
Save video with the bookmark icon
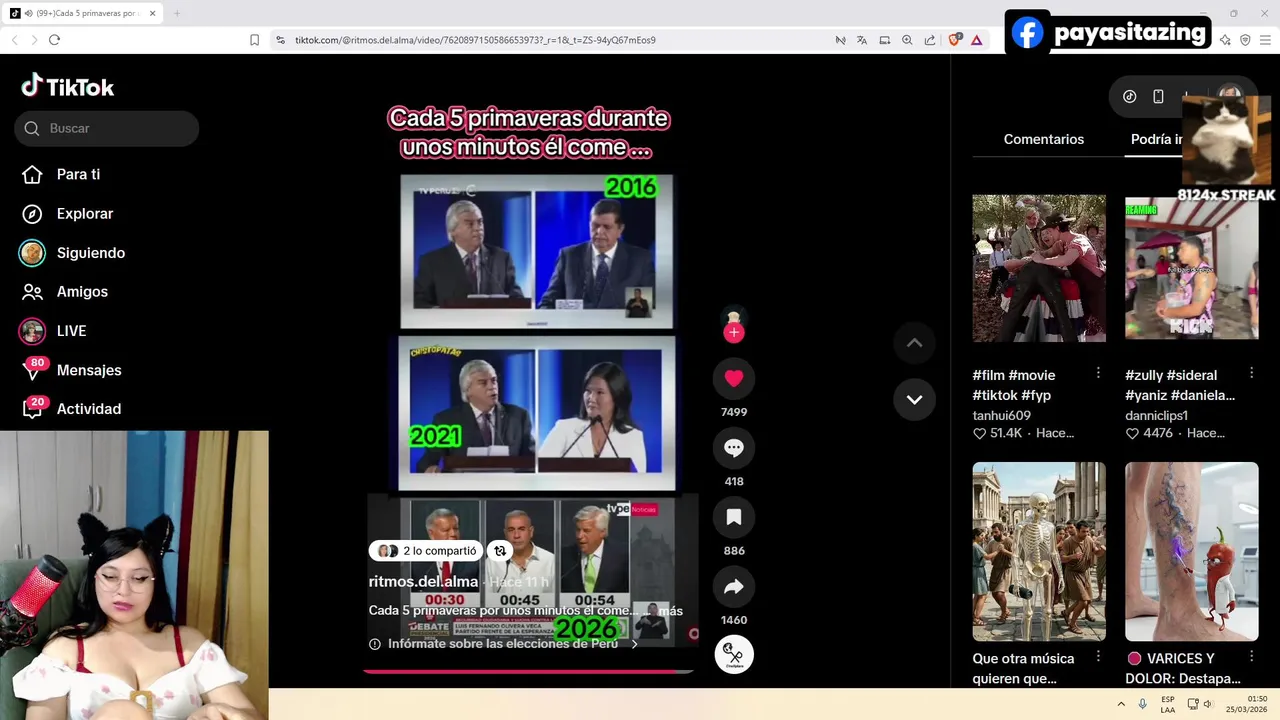click(x=734, y=517)
